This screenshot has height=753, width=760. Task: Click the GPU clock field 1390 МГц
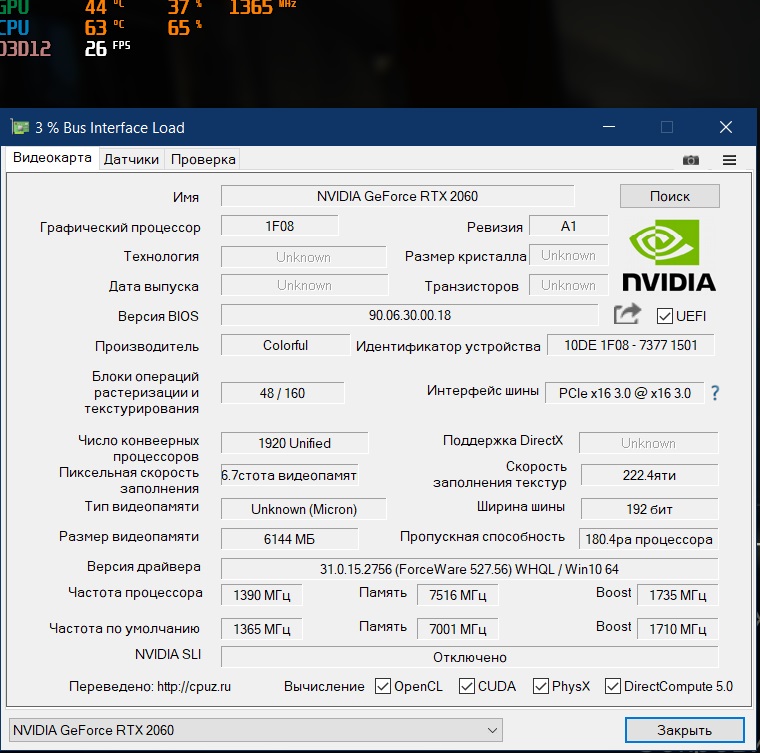pyautogui.click(x=262, y=595)
